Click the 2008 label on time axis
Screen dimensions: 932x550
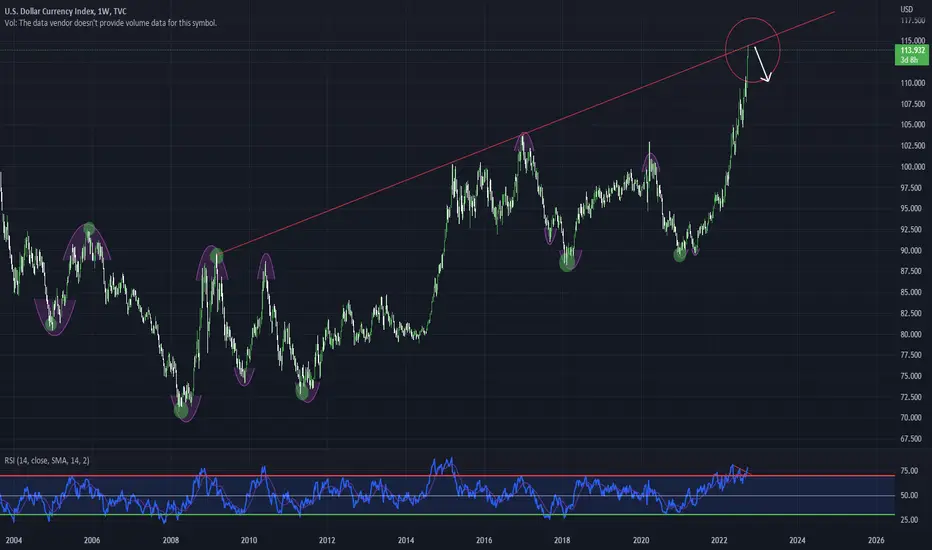coord(171,540)
